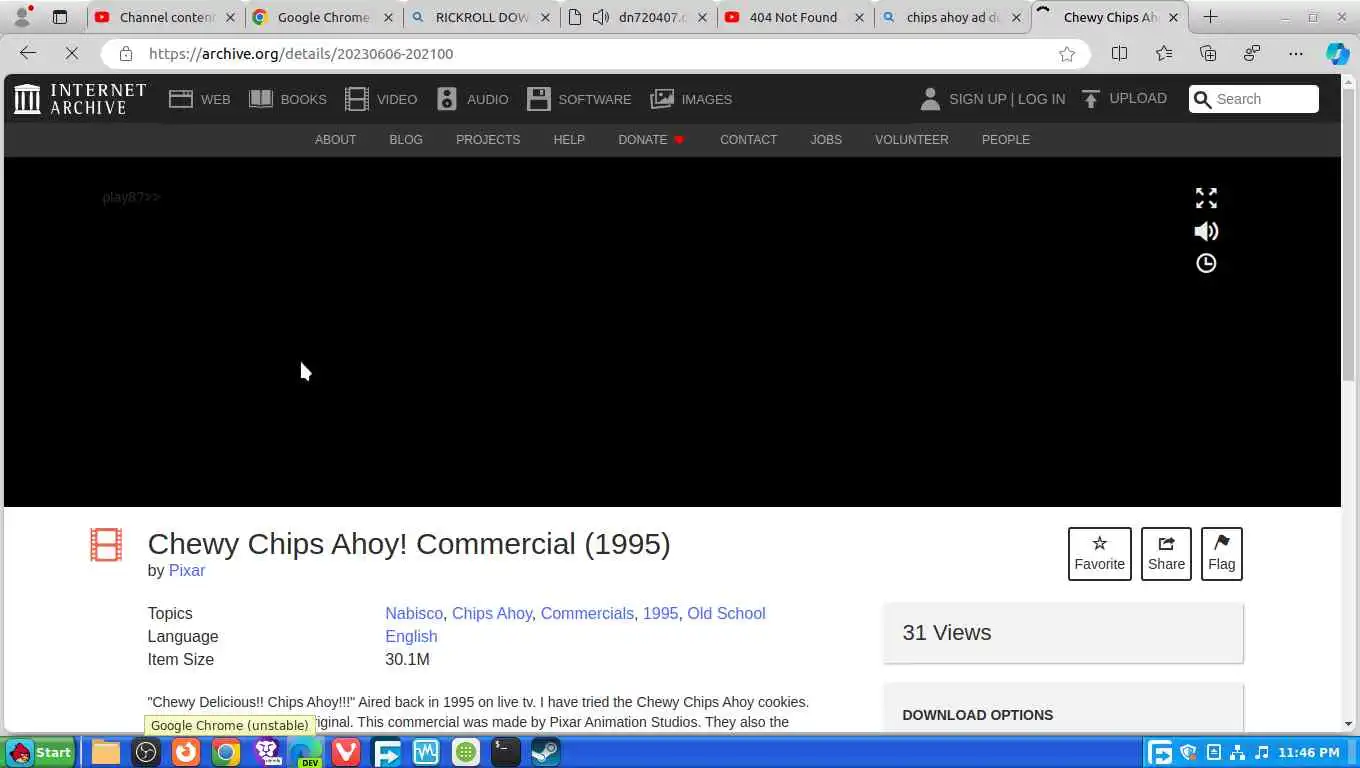This screenshot has height=768, width=1360.
Task: Open browser Settings and more menu
Action: click(1296, 54)
